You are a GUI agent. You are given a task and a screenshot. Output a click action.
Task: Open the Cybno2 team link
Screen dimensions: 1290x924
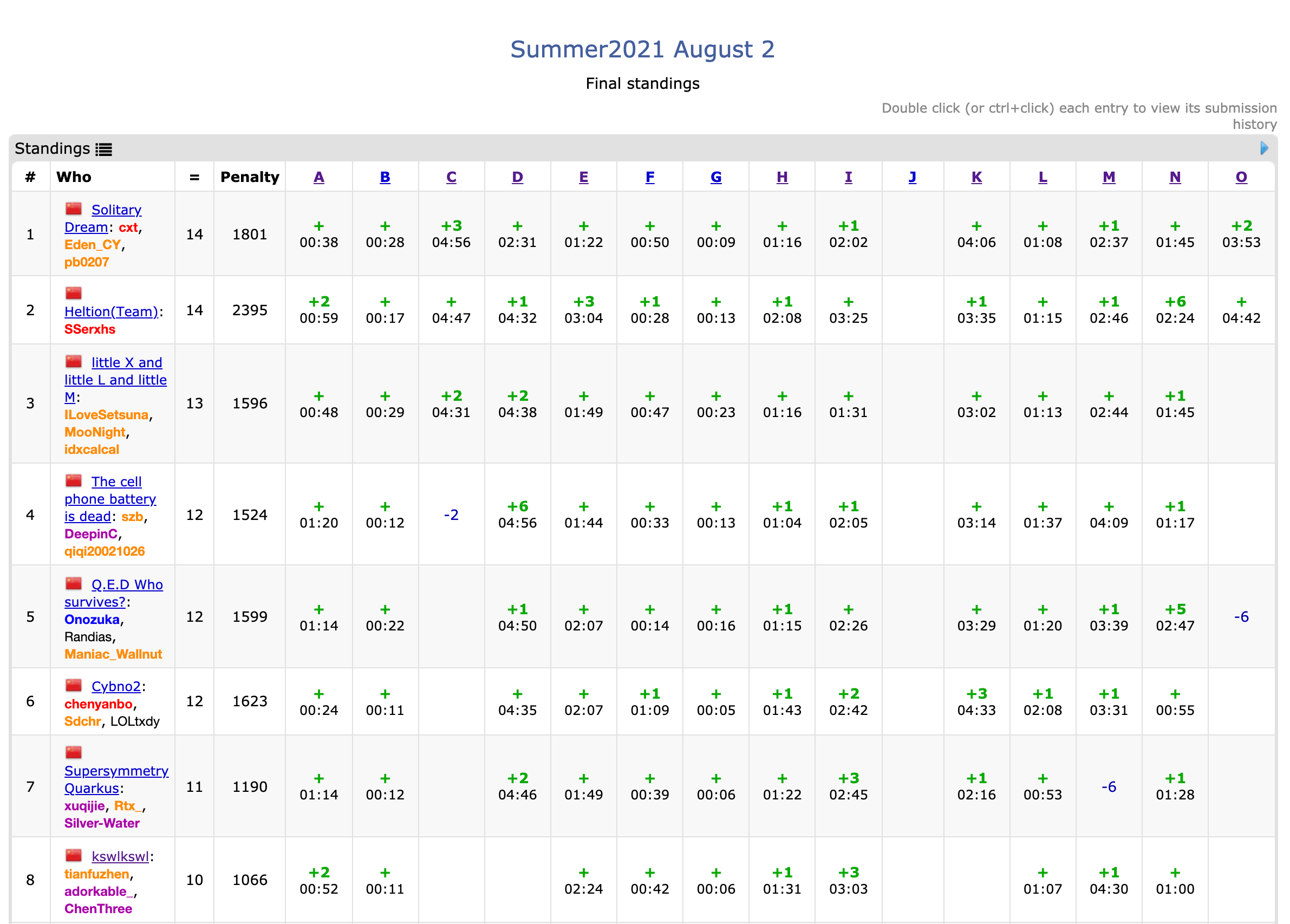(x=116, y=687)
